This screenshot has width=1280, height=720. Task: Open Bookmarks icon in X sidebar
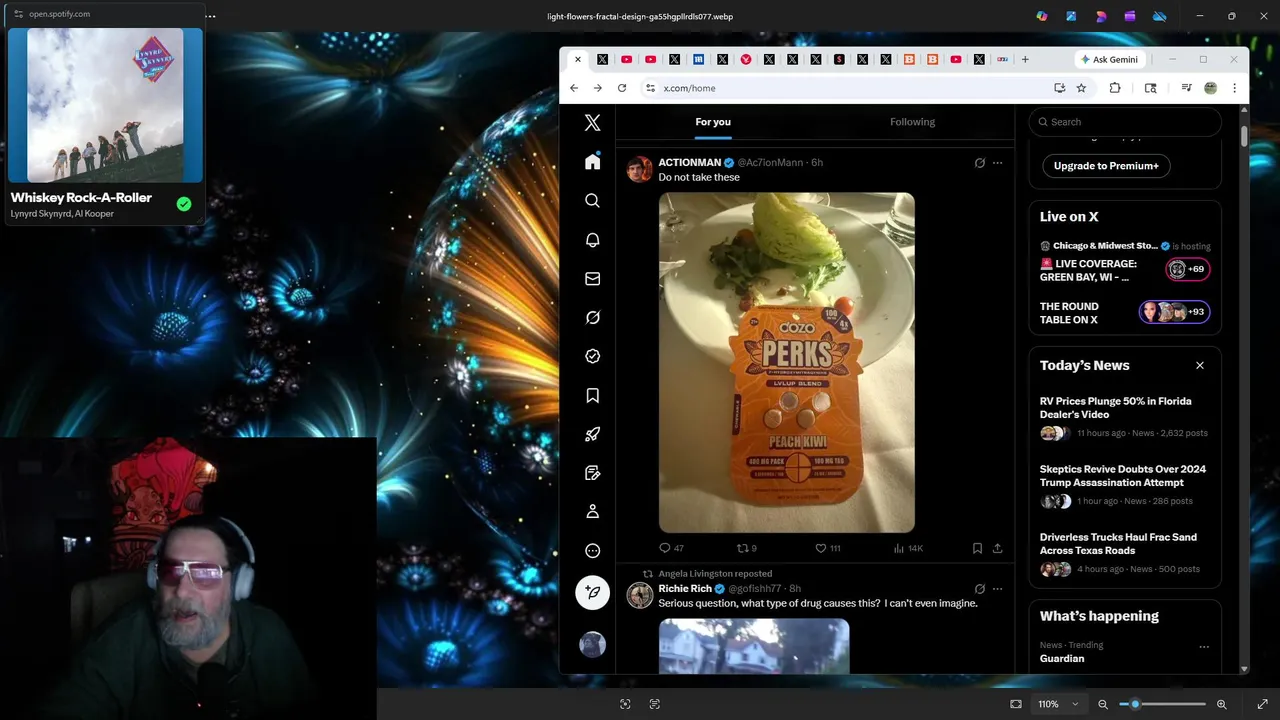click(592, 395)
